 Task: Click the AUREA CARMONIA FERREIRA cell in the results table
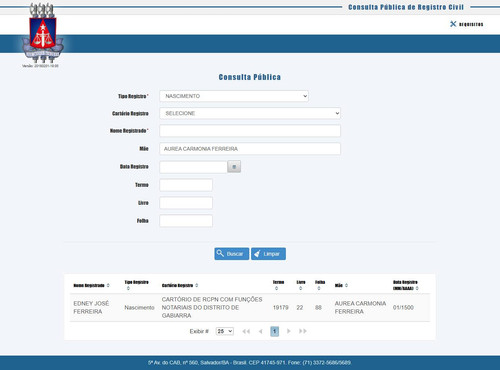(x=360, y=307)
